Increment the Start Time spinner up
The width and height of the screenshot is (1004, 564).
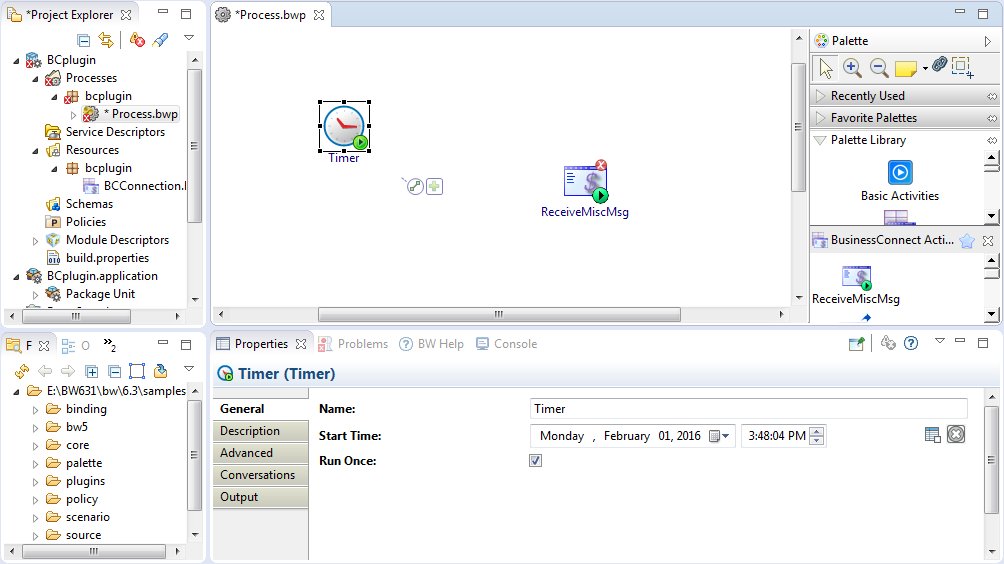coord(816,431)
